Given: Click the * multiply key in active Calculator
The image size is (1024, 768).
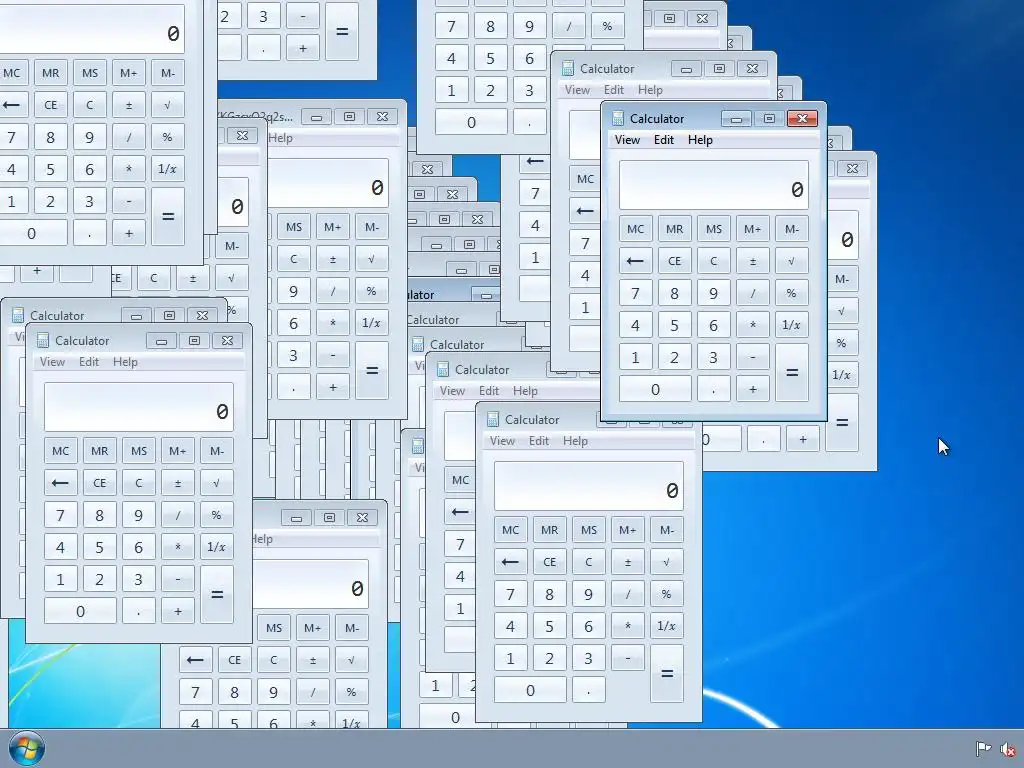Looking at the screenshot, I should click(752, 325).
